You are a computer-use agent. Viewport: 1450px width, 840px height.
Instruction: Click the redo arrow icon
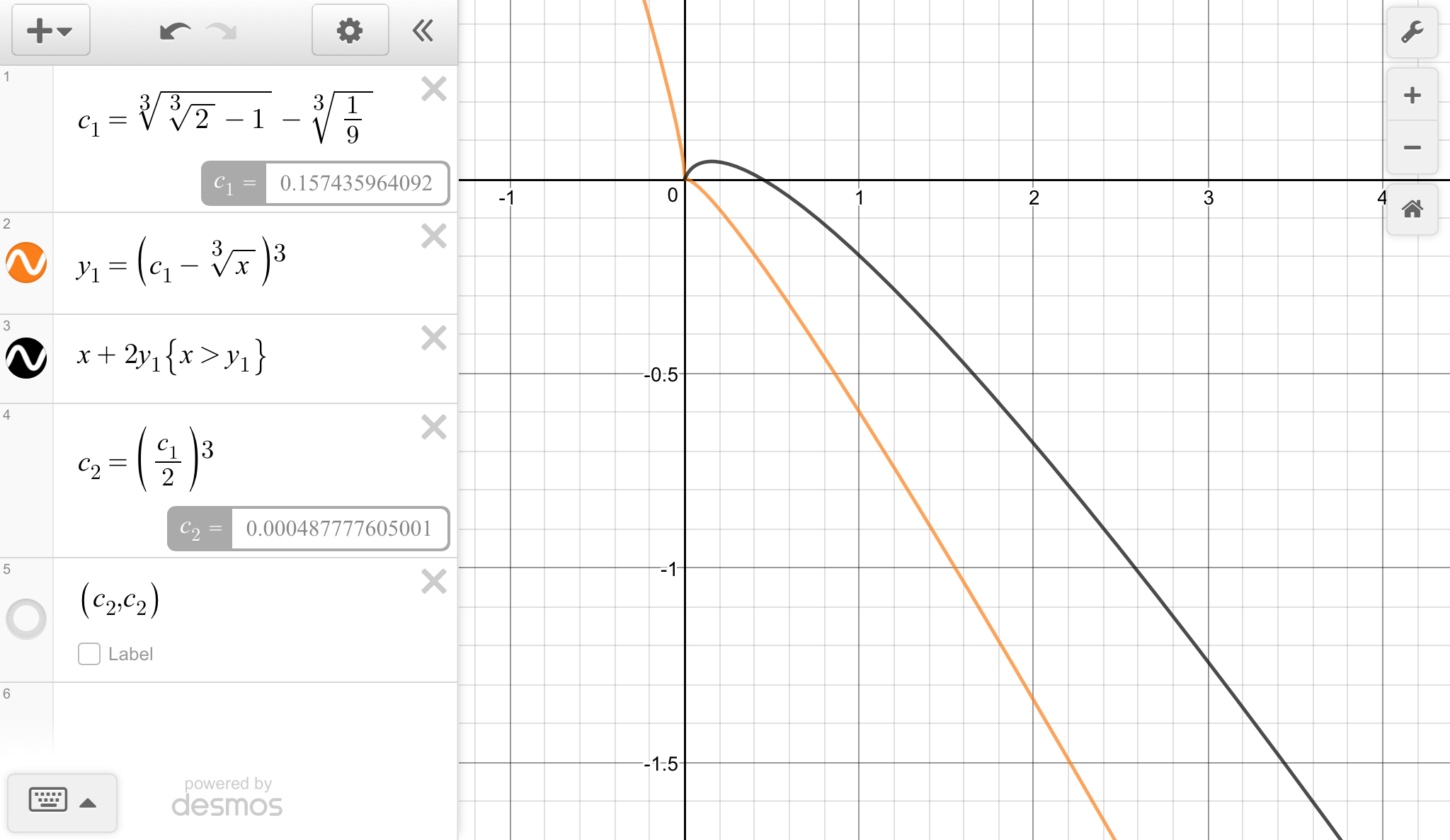click(222, 31)
